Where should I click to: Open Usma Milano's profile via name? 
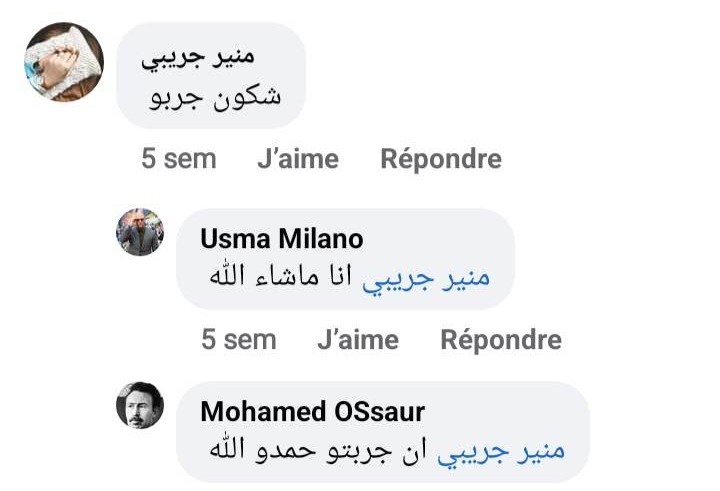[282, 239]
